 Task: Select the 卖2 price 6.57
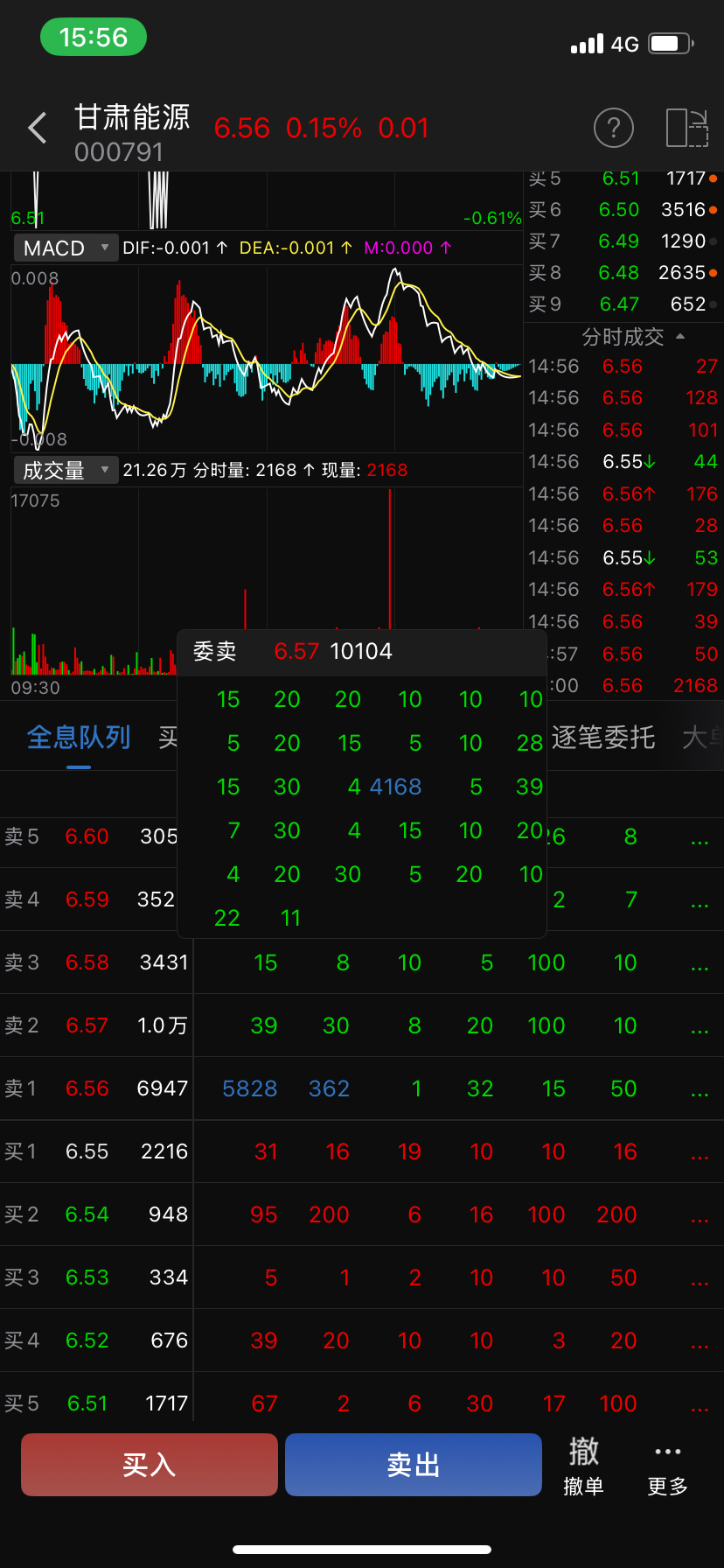pos(87,1025)
